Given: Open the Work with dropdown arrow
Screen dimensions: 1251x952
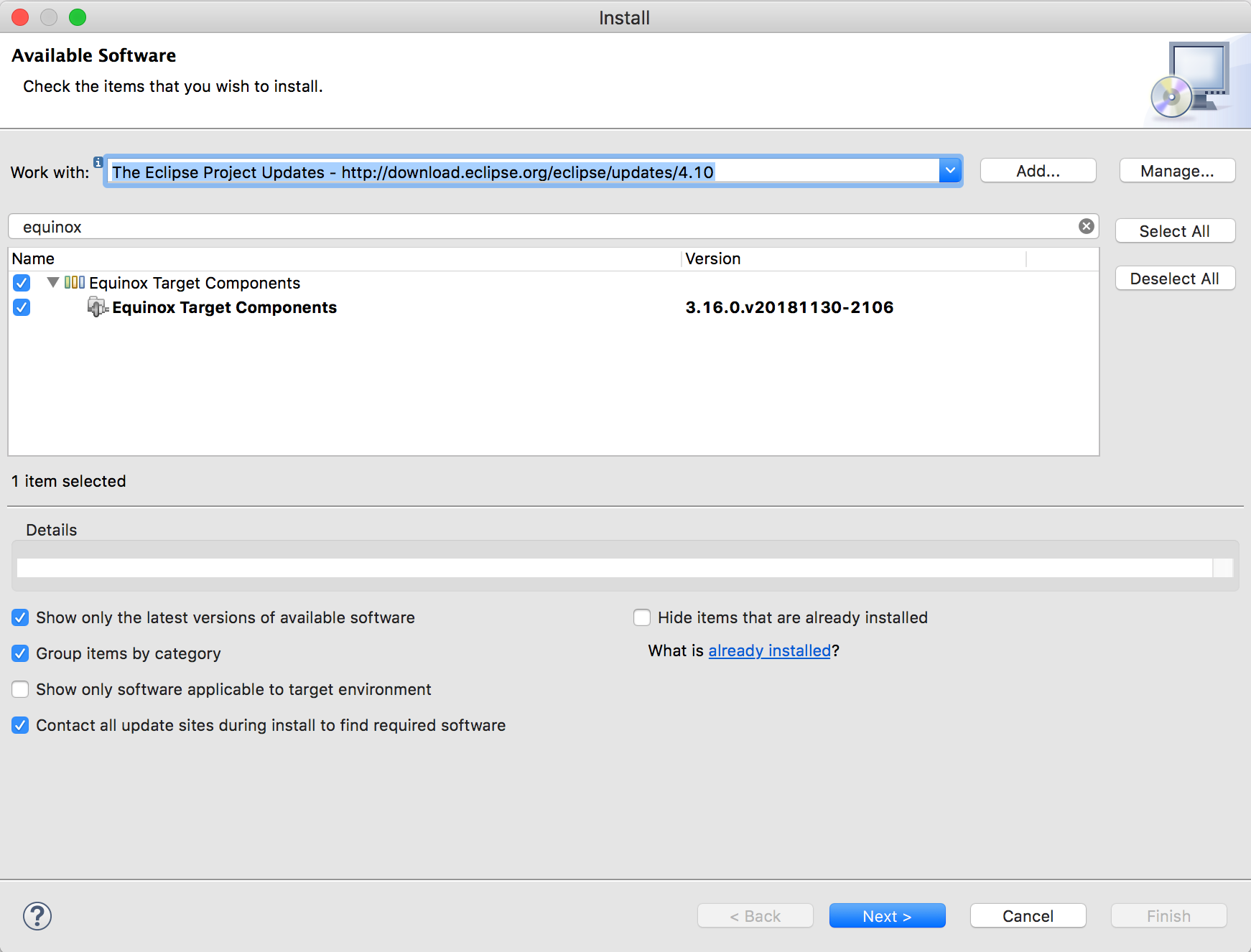Looking at the screenshot, I should click(x=950, y=171).
